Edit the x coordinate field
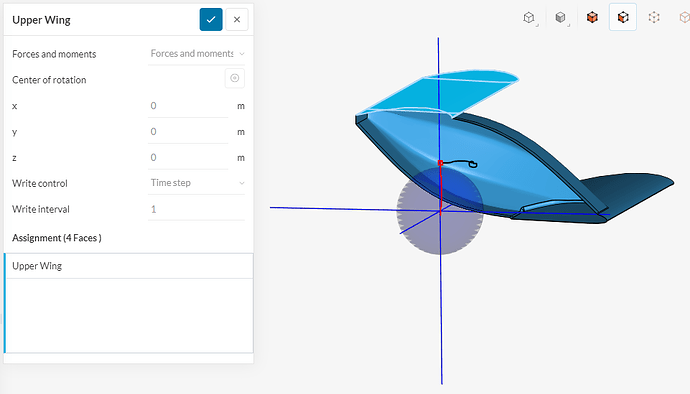690x394 pixels. 188,106
